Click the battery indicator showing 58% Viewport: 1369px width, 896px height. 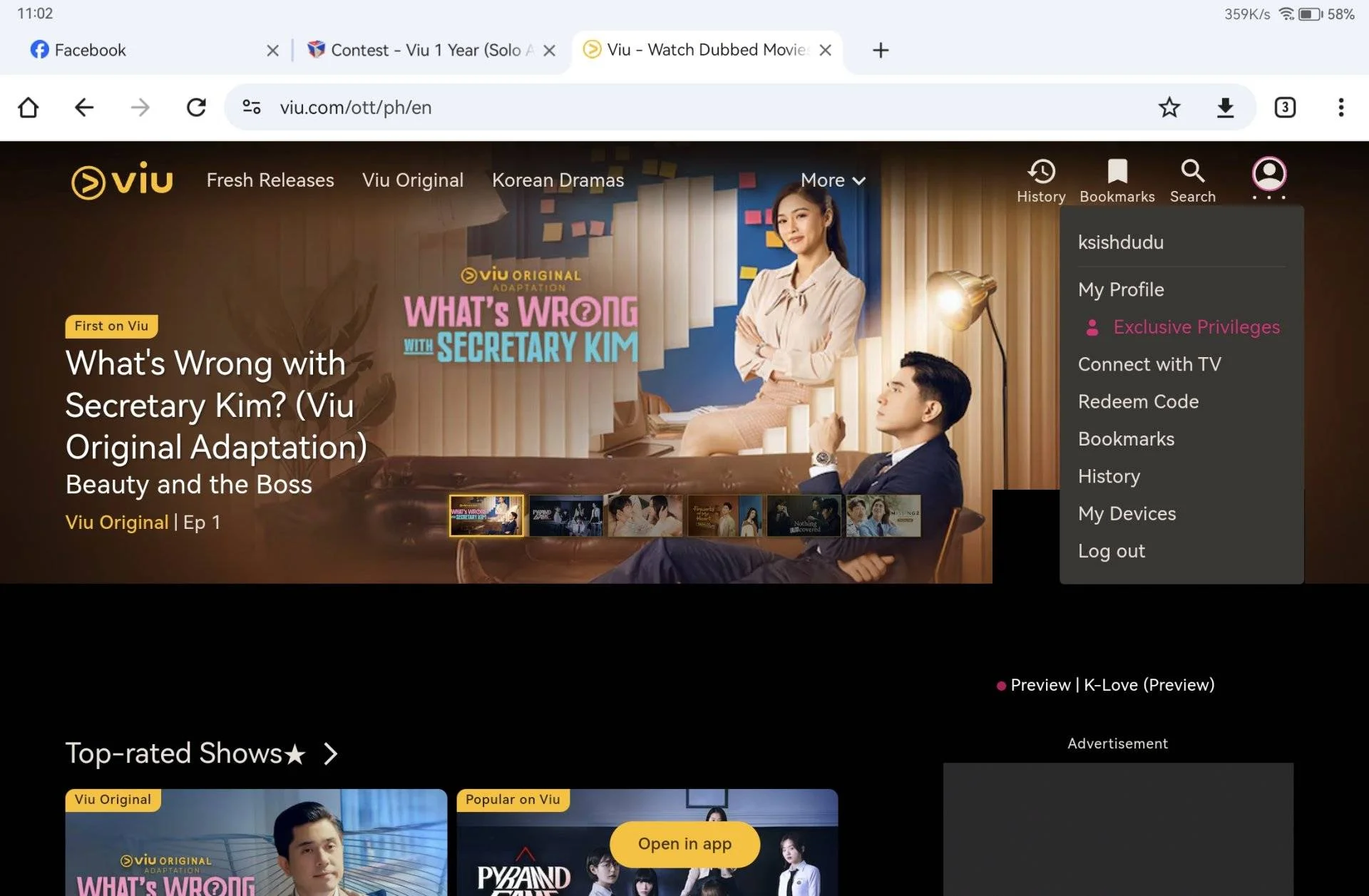(x=1326, y=14)
